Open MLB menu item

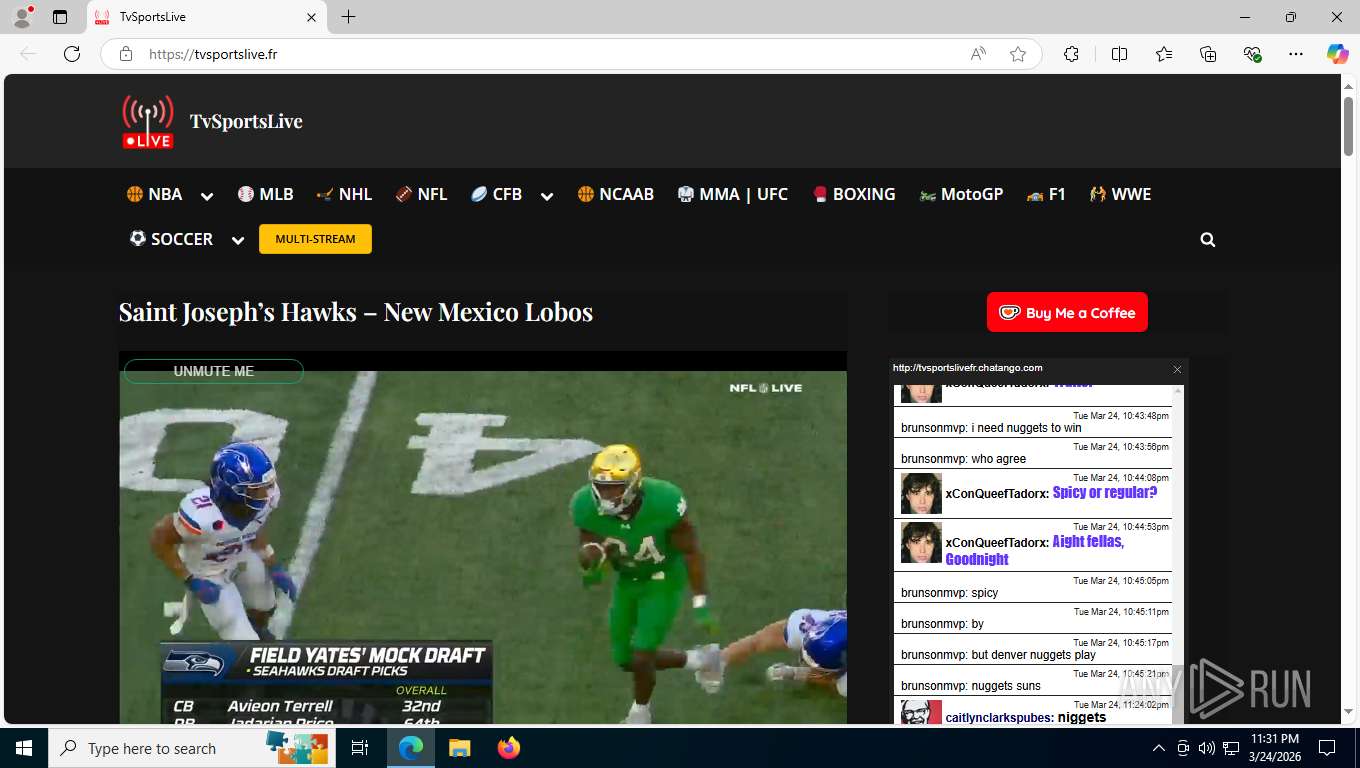(x=265, y=194)
